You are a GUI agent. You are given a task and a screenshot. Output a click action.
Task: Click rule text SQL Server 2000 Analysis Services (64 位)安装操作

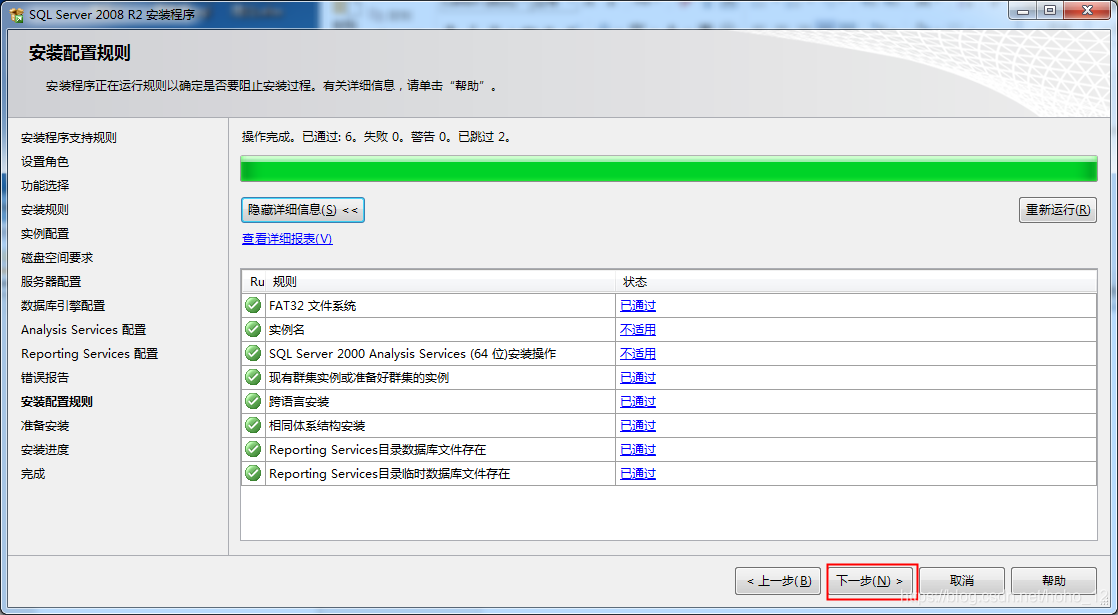pyautogui.click(x=412, y=353)
